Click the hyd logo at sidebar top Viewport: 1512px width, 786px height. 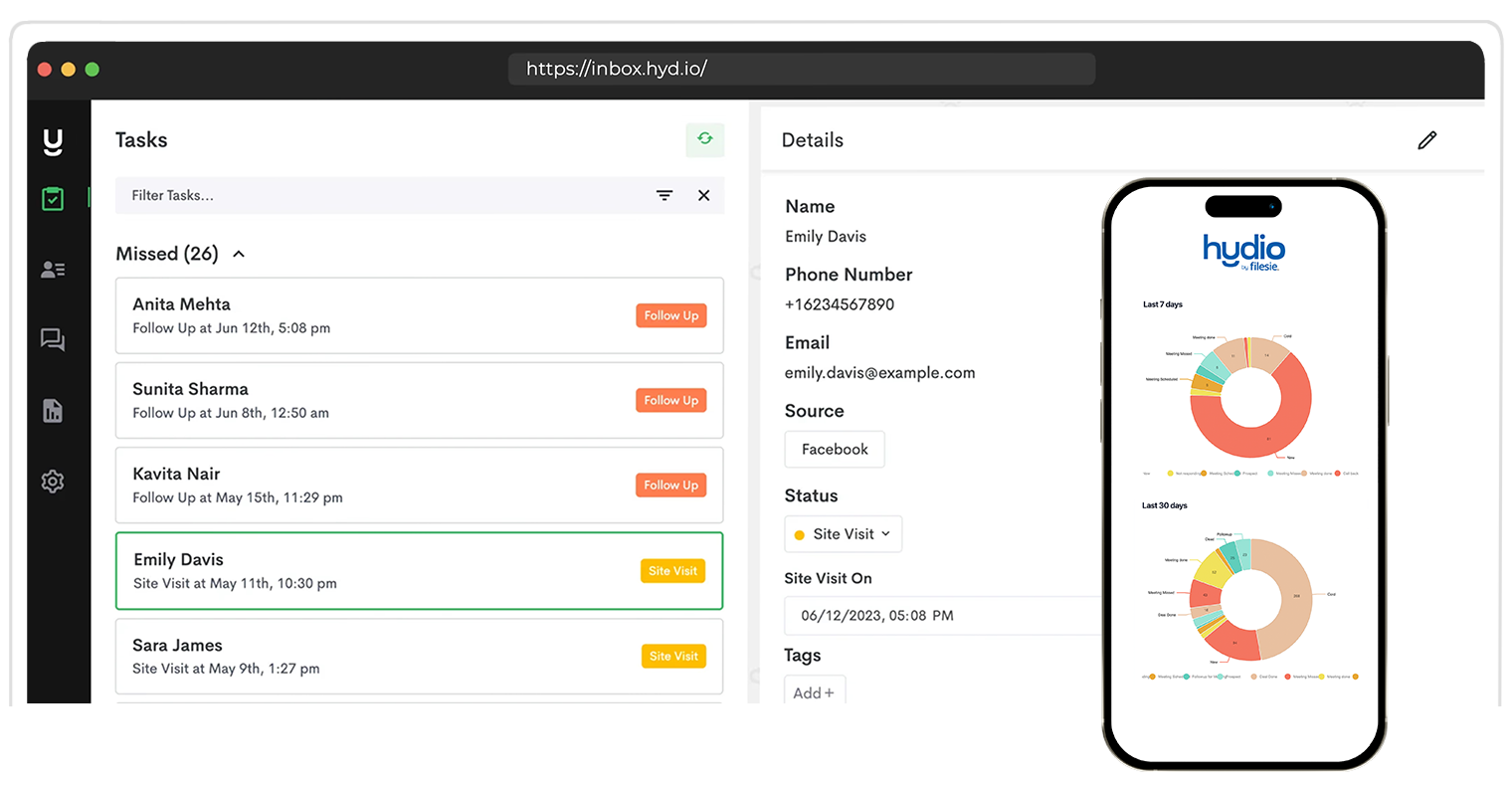(x=53, y=142)
